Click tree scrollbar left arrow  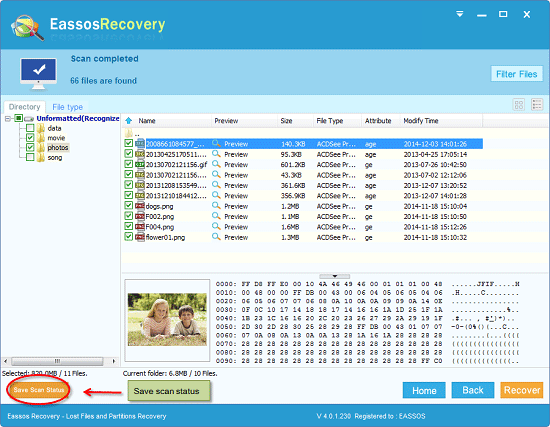coord(5,361)
